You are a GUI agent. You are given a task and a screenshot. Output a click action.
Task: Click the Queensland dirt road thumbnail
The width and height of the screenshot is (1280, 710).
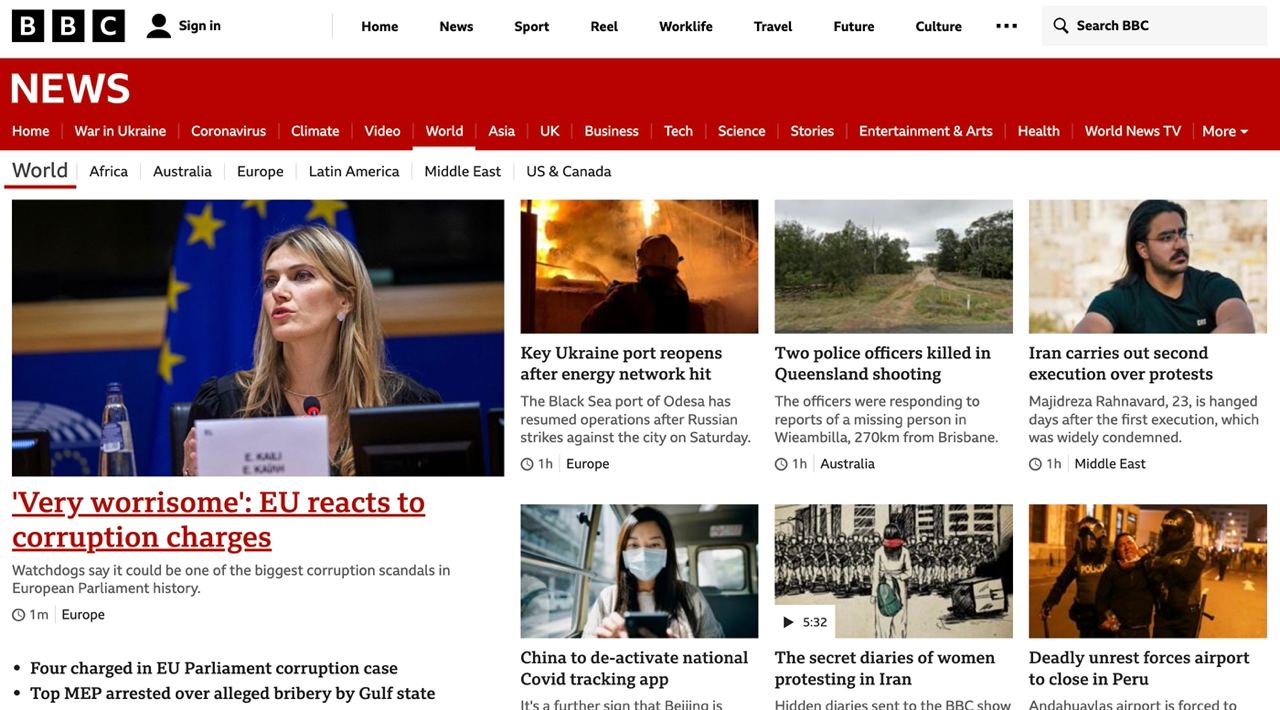[893, 266]
